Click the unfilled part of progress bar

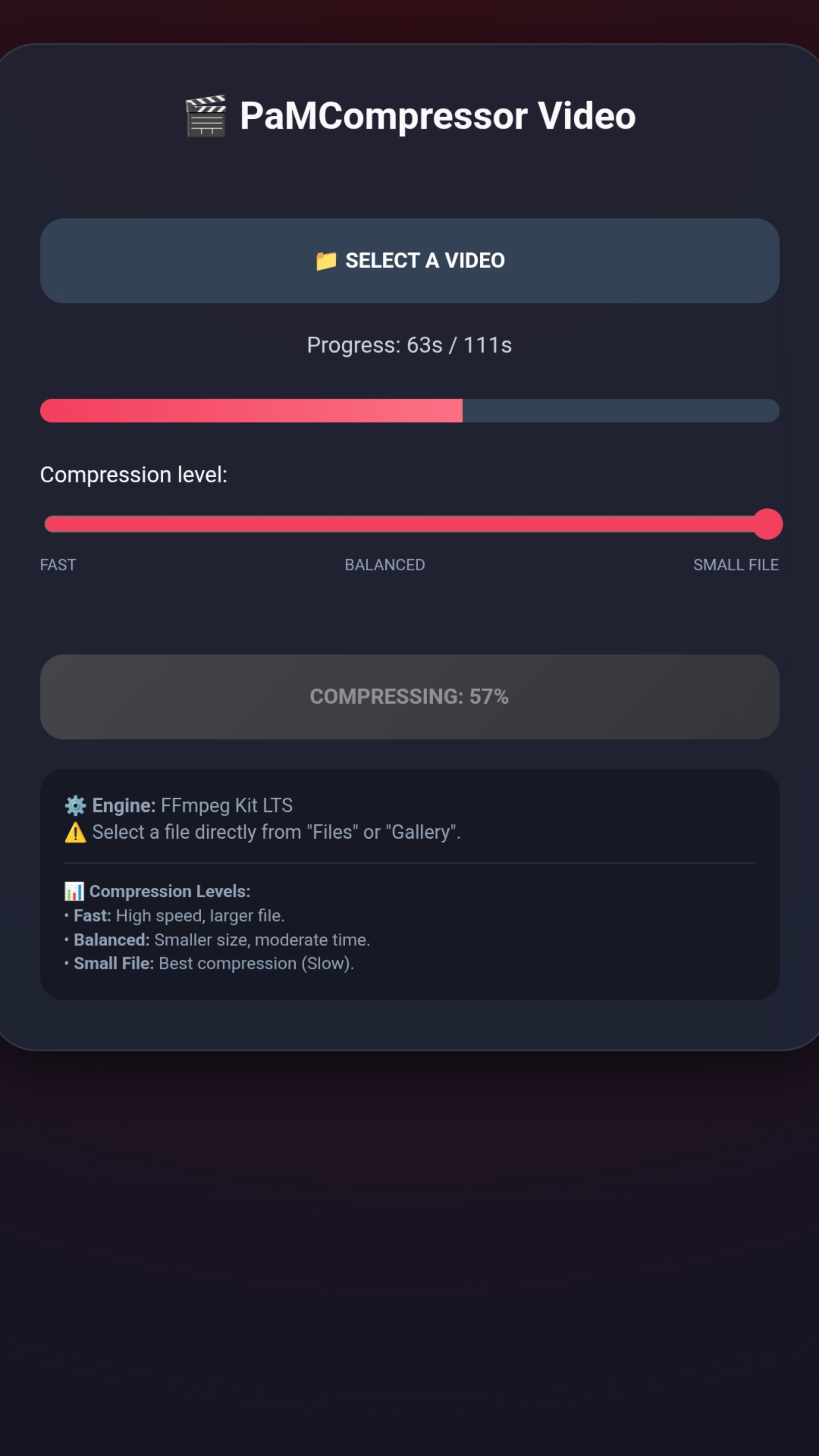(620, 411)
